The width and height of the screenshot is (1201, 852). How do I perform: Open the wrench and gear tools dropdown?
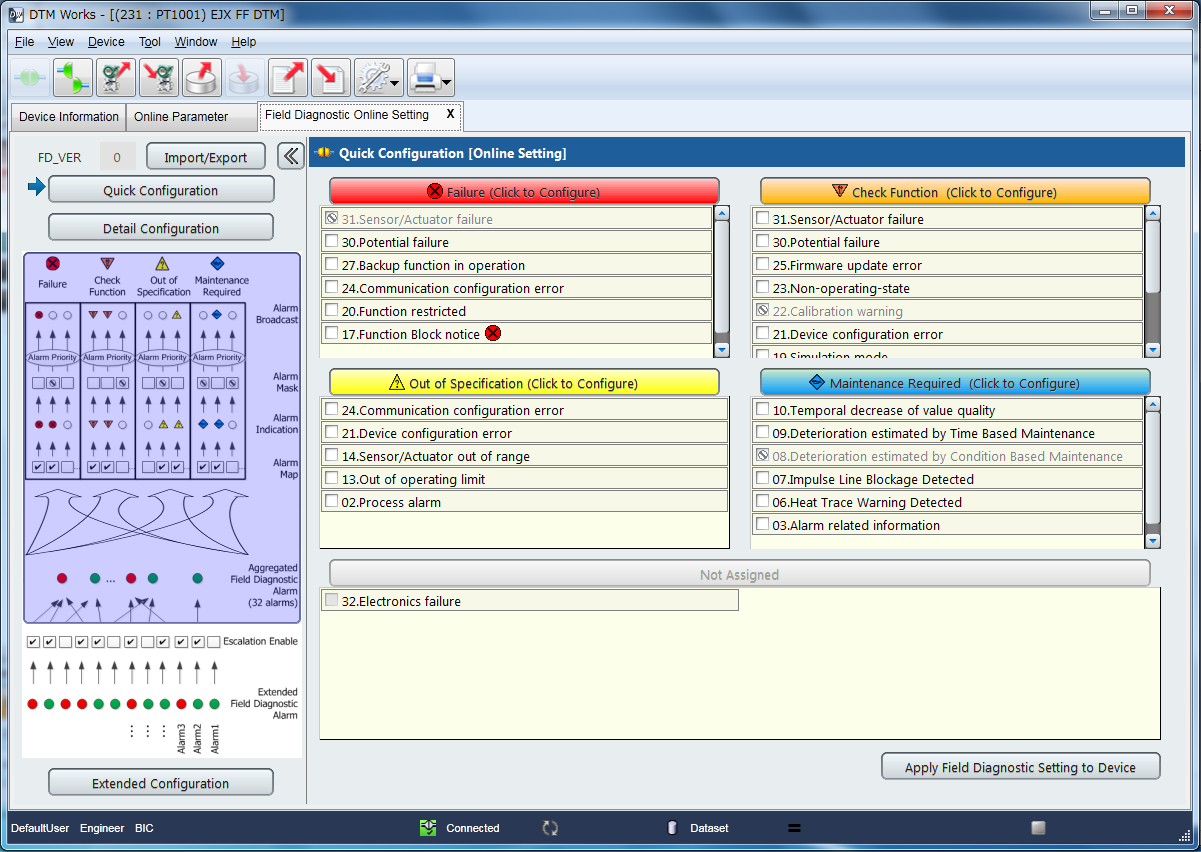379,77
